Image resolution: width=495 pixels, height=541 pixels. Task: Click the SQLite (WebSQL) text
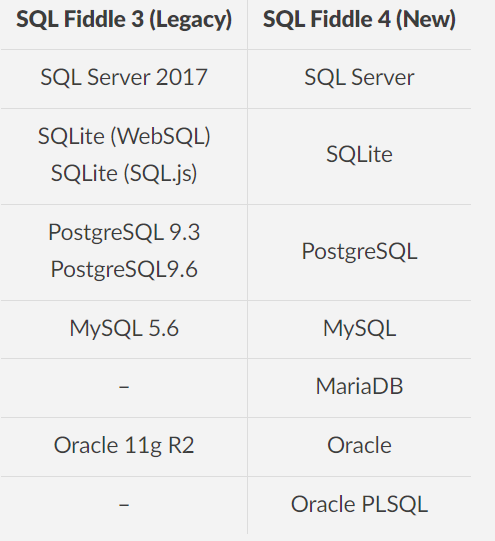124,137
